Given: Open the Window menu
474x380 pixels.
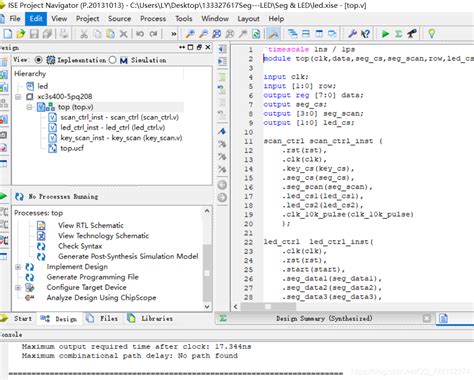Looking at the screenshot, I should (x=215, y=19).
